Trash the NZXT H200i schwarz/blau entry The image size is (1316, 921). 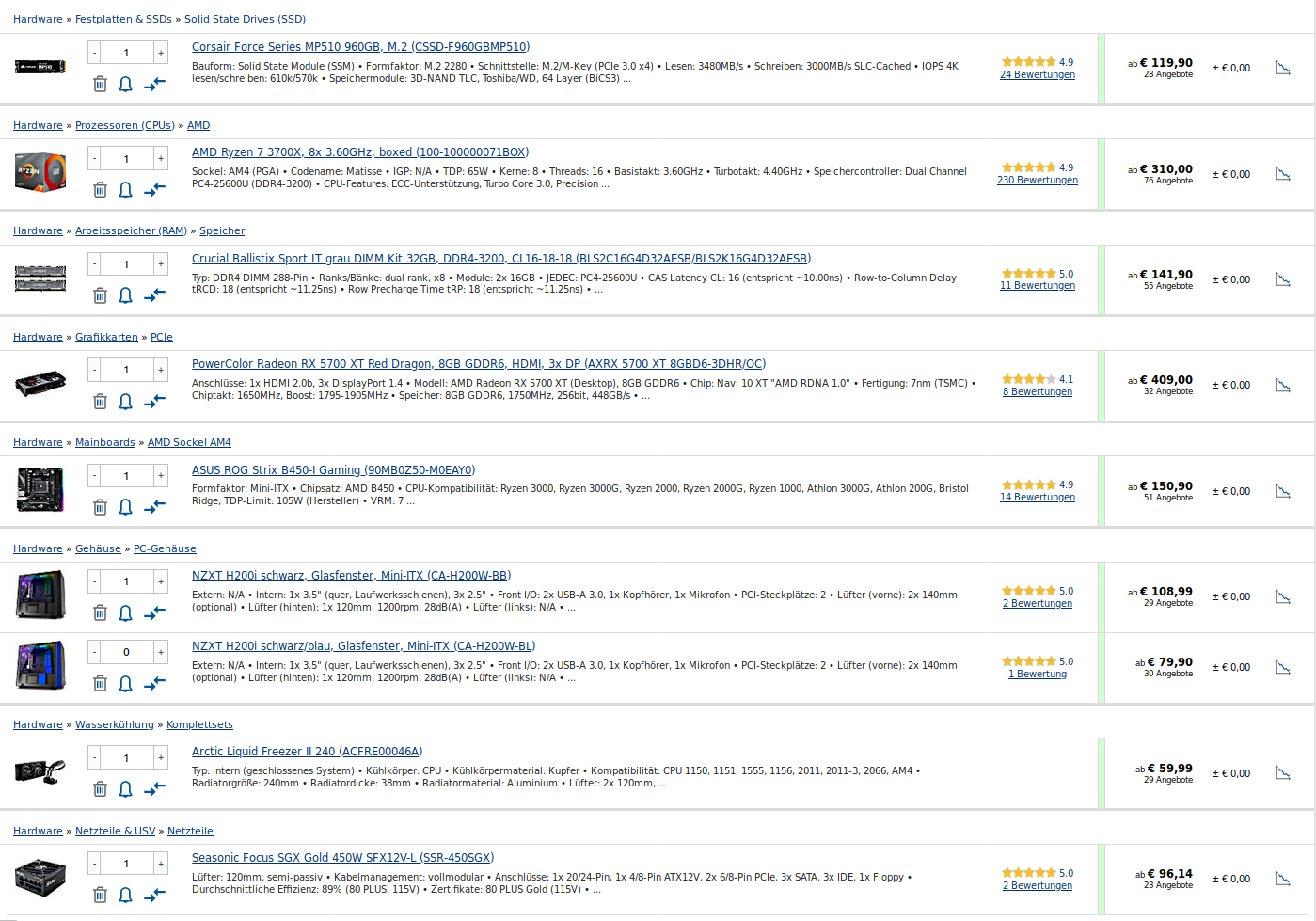point(100,684)
